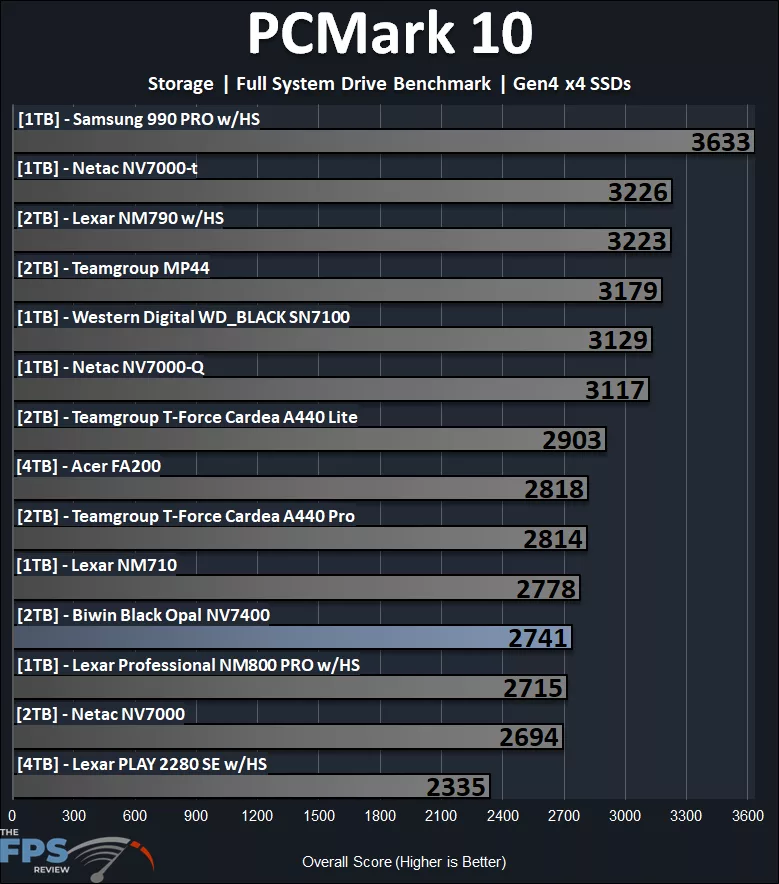Click the Lexar PLAY 2280 SE label
Viewport: 779px width, 884px height.
pos(142,764)
